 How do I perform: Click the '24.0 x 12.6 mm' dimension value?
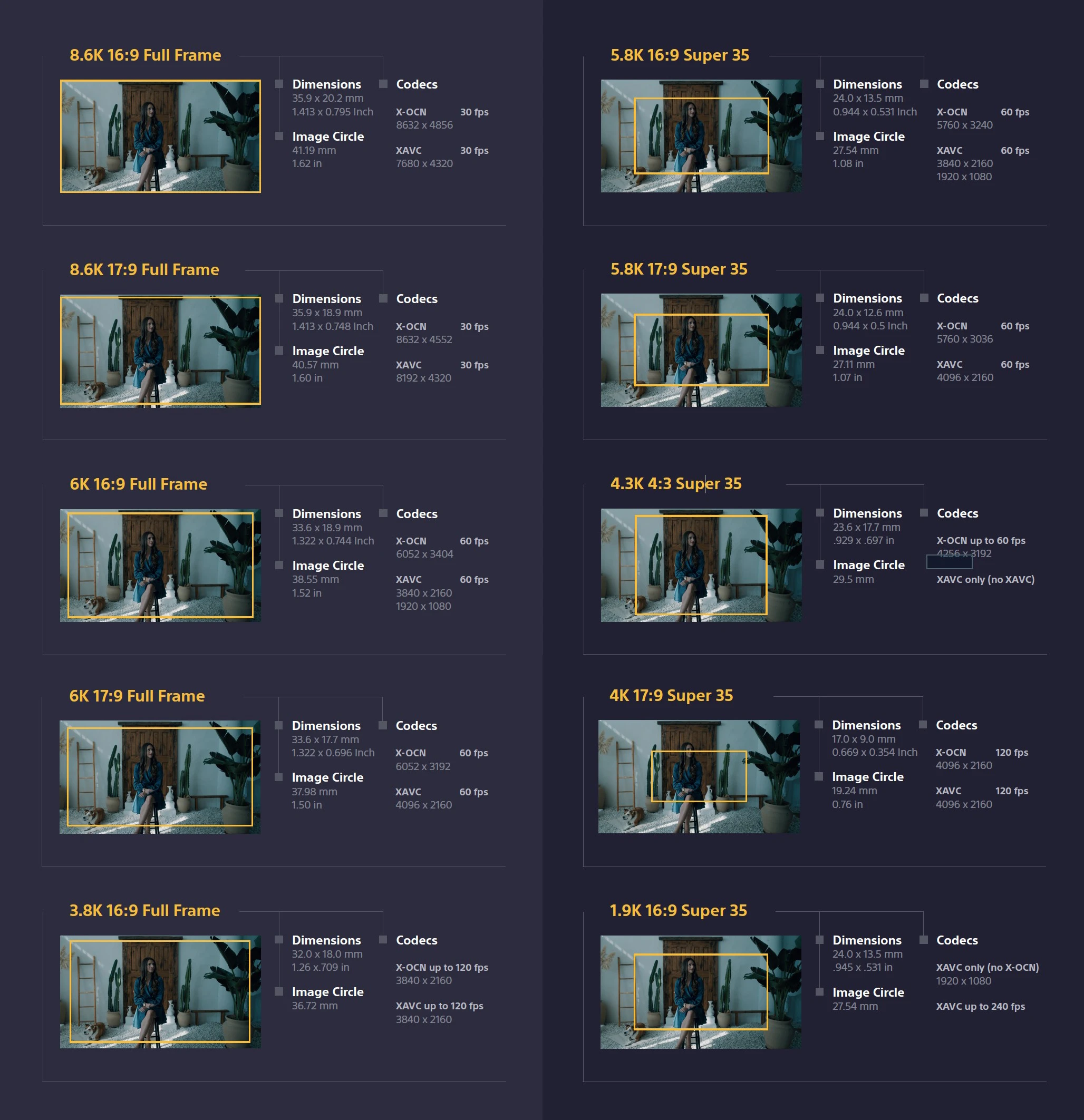click(x=868, y=312)
